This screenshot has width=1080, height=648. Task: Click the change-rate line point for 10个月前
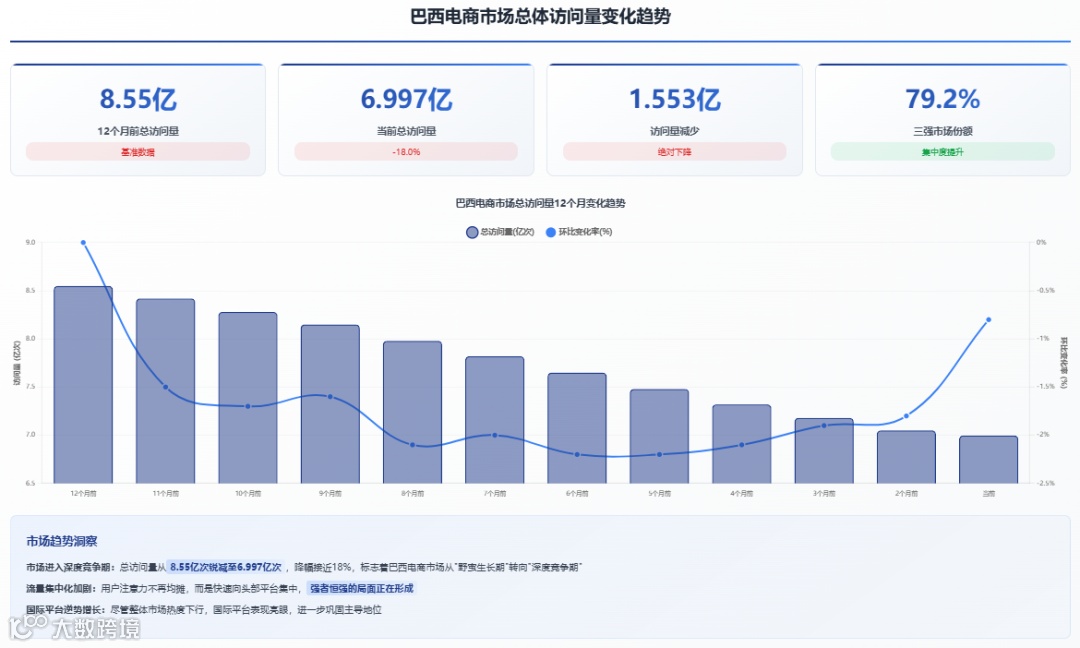[248, 406]
